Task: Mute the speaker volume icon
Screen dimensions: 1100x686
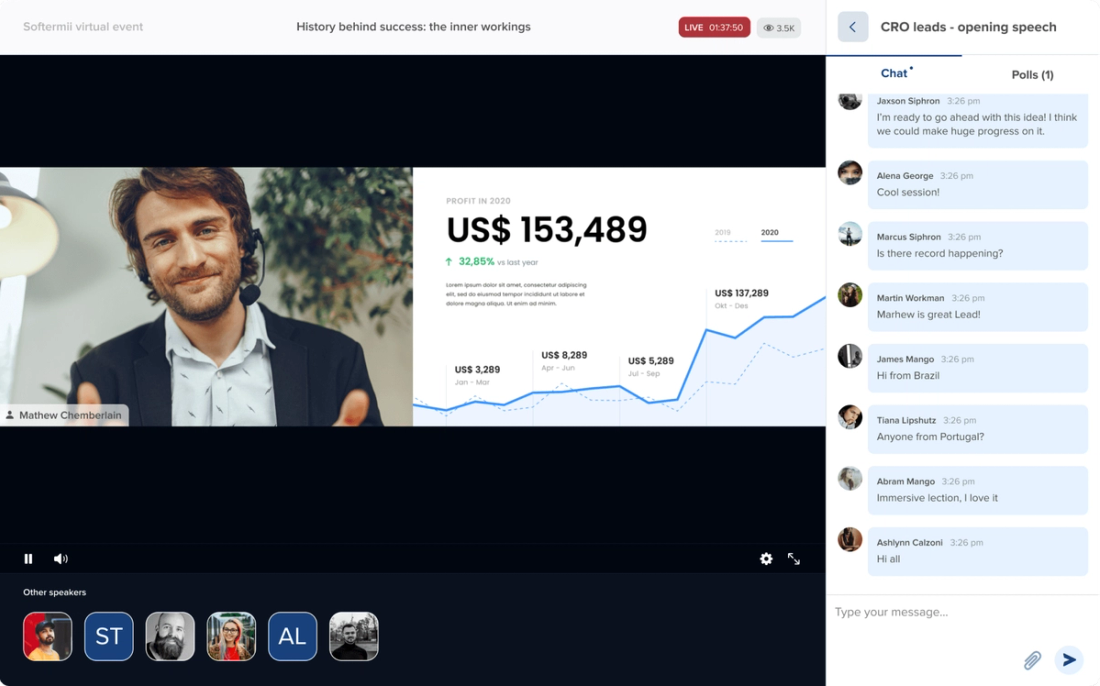Action: 61,559
